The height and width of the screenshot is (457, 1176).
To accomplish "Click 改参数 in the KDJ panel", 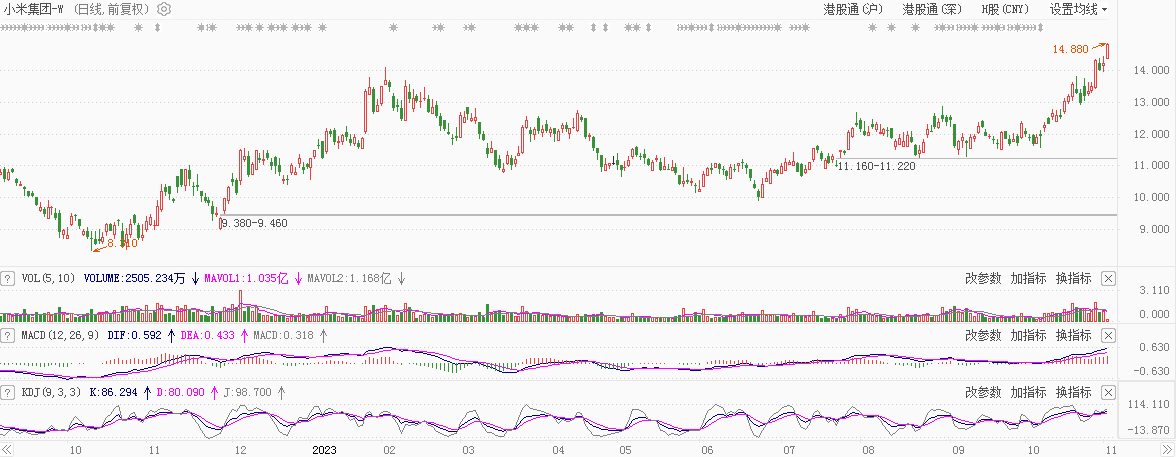I will [x=983, y=393].
